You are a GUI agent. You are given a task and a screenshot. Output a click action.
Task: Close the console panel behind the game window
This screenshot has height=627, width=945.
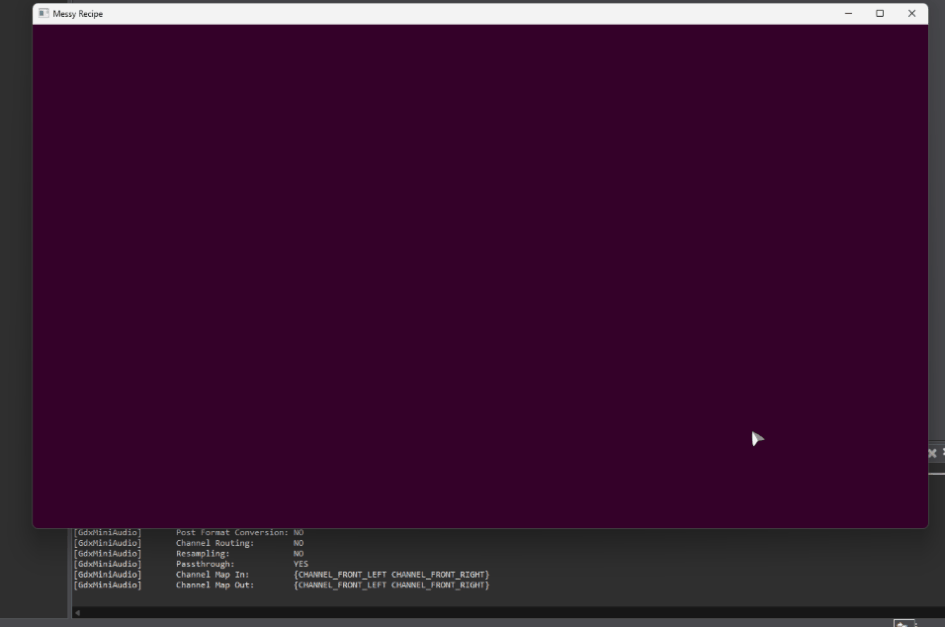(x=932, y=453)
